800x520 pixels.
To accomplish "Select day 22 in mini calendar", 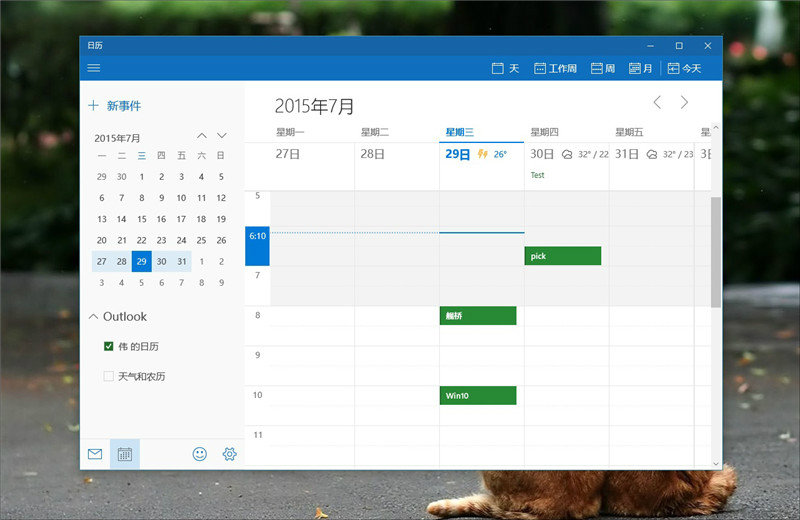I will coord(141,240).
